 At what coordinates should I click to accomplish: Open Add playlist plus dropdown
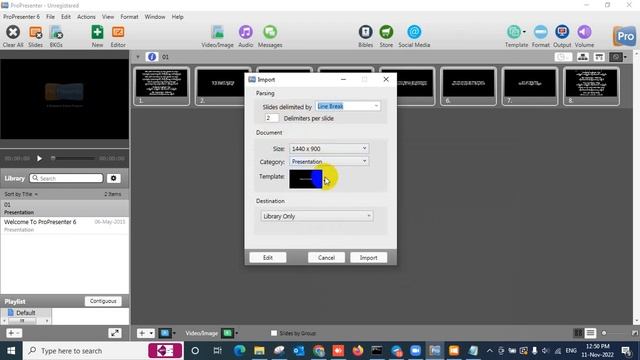click(x=13, y=333)
